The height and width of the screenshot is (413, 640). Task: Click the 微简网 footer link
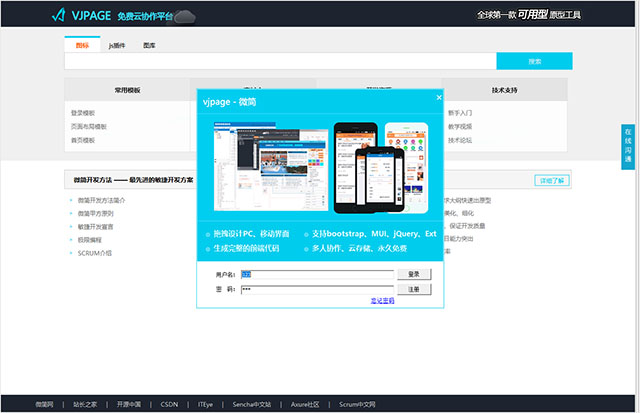point(44,404)
